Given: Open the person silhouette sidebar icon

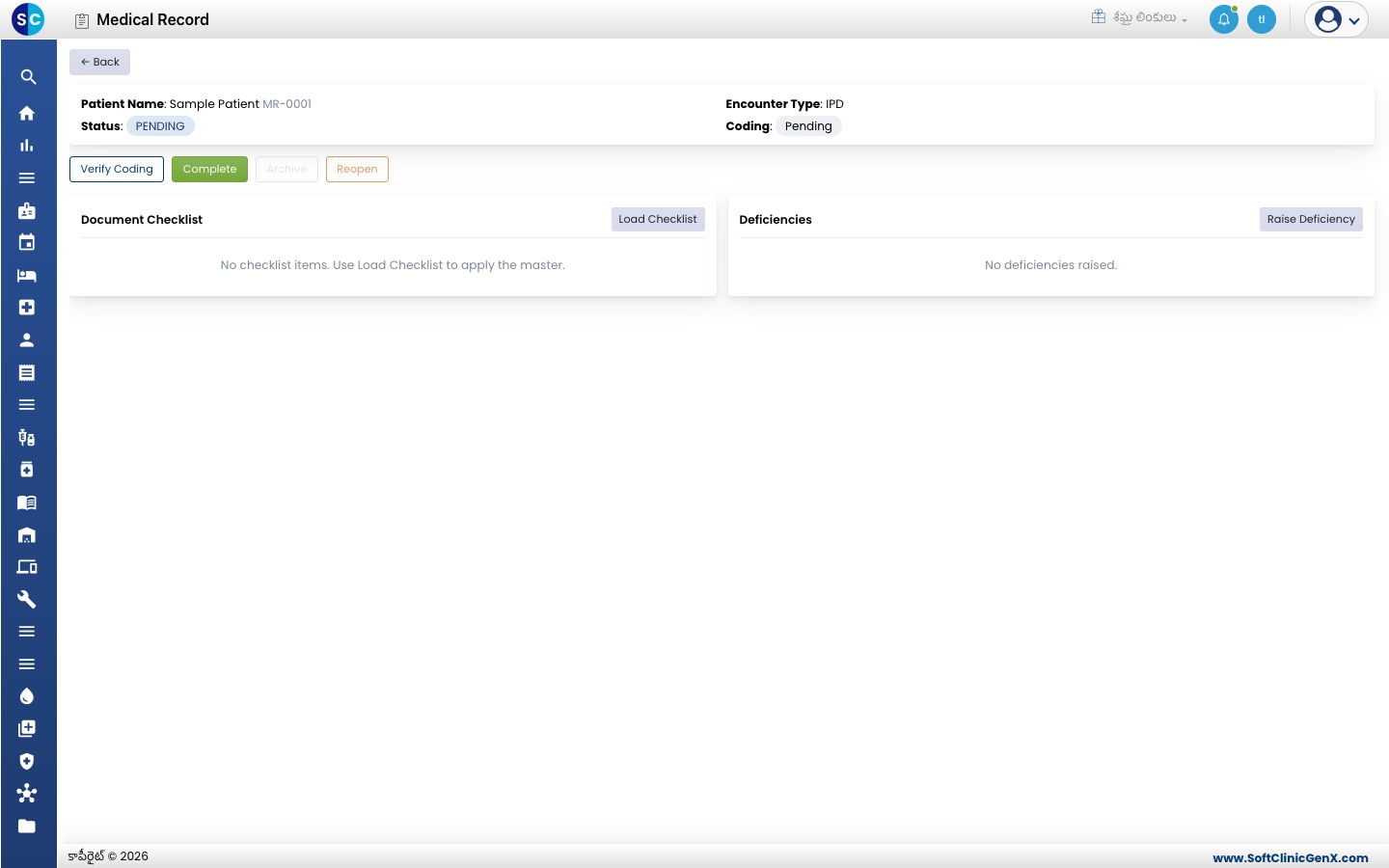Looking at the screenshot, I should 27,339.
